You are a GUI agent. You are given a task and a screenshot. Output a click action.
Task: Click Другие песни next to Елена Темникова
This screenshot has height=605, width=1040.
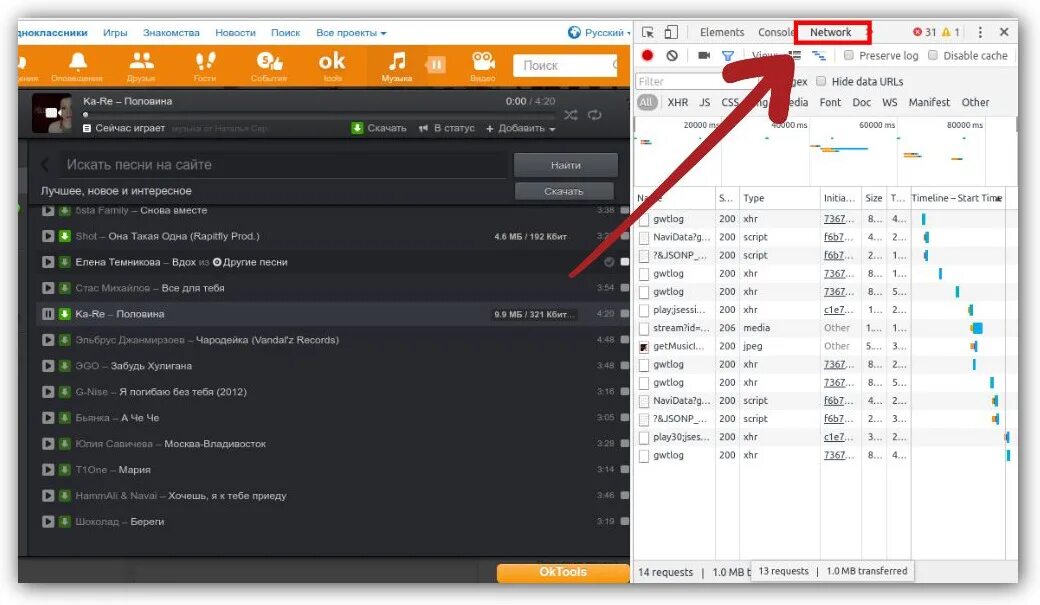coord(250,262)
